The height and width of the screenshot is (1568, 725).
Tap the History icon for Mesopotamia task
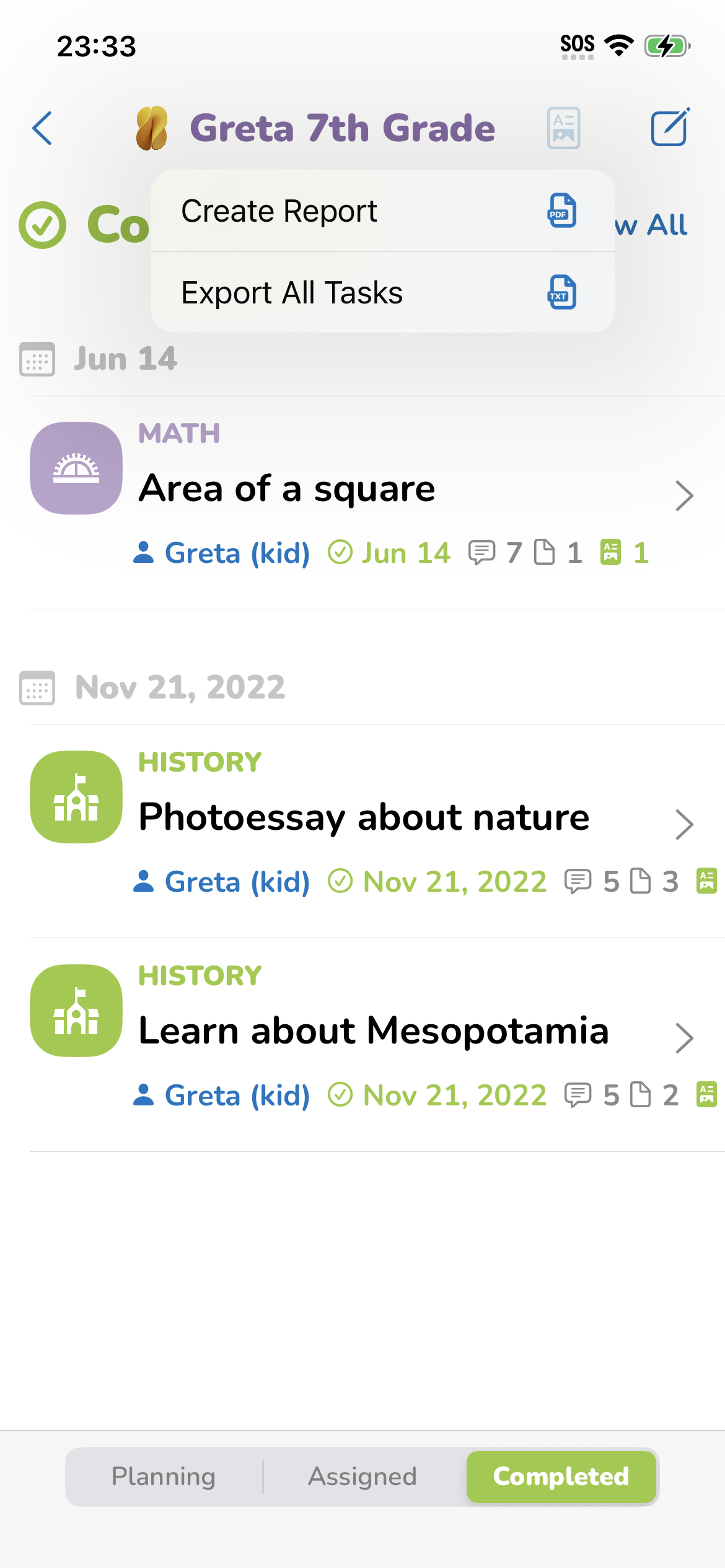click(76, 1011)
